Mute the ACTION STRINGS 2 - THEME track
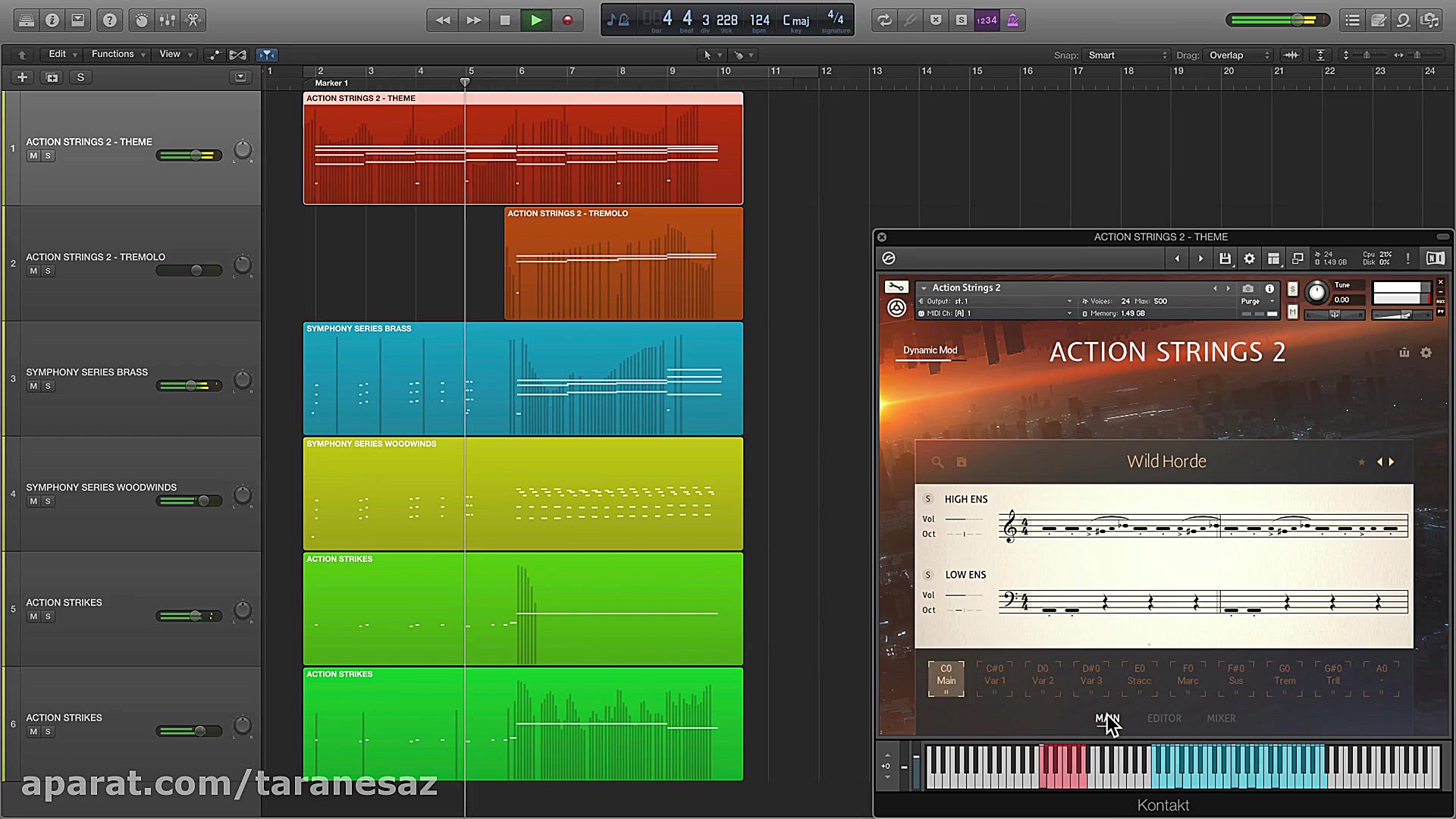1456x819 pixels. click(x=33, y=155)
